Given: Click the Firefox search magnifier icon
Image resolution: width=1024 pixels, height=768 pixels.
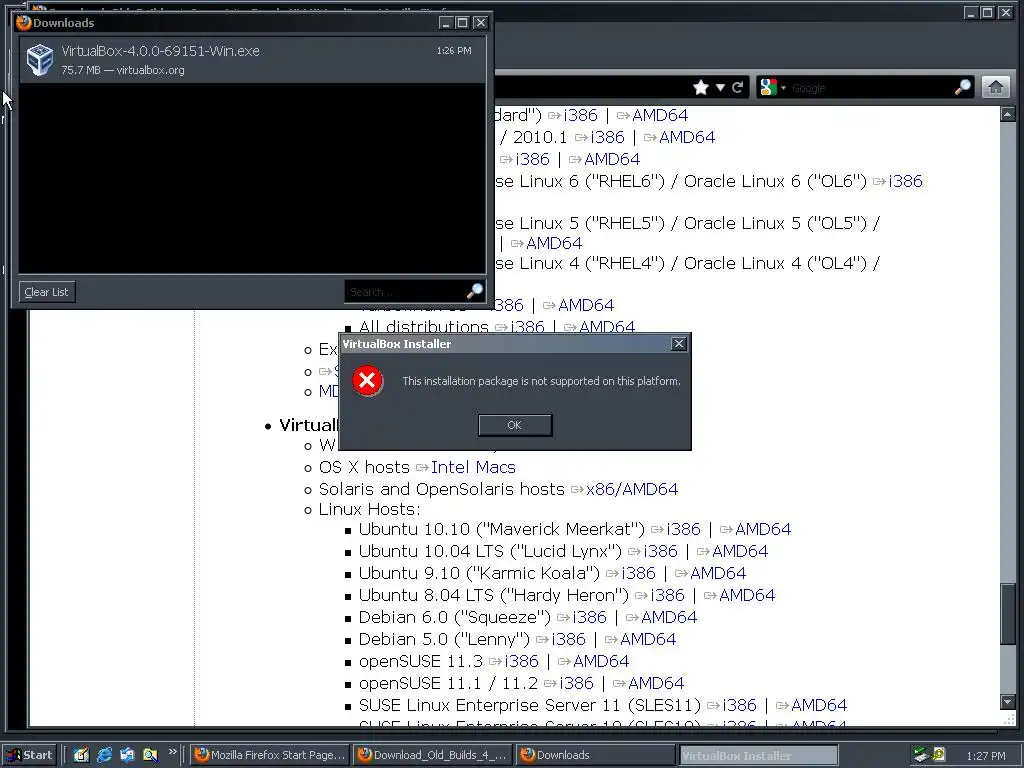Looking at the screenshot, I should click(963, 87).
